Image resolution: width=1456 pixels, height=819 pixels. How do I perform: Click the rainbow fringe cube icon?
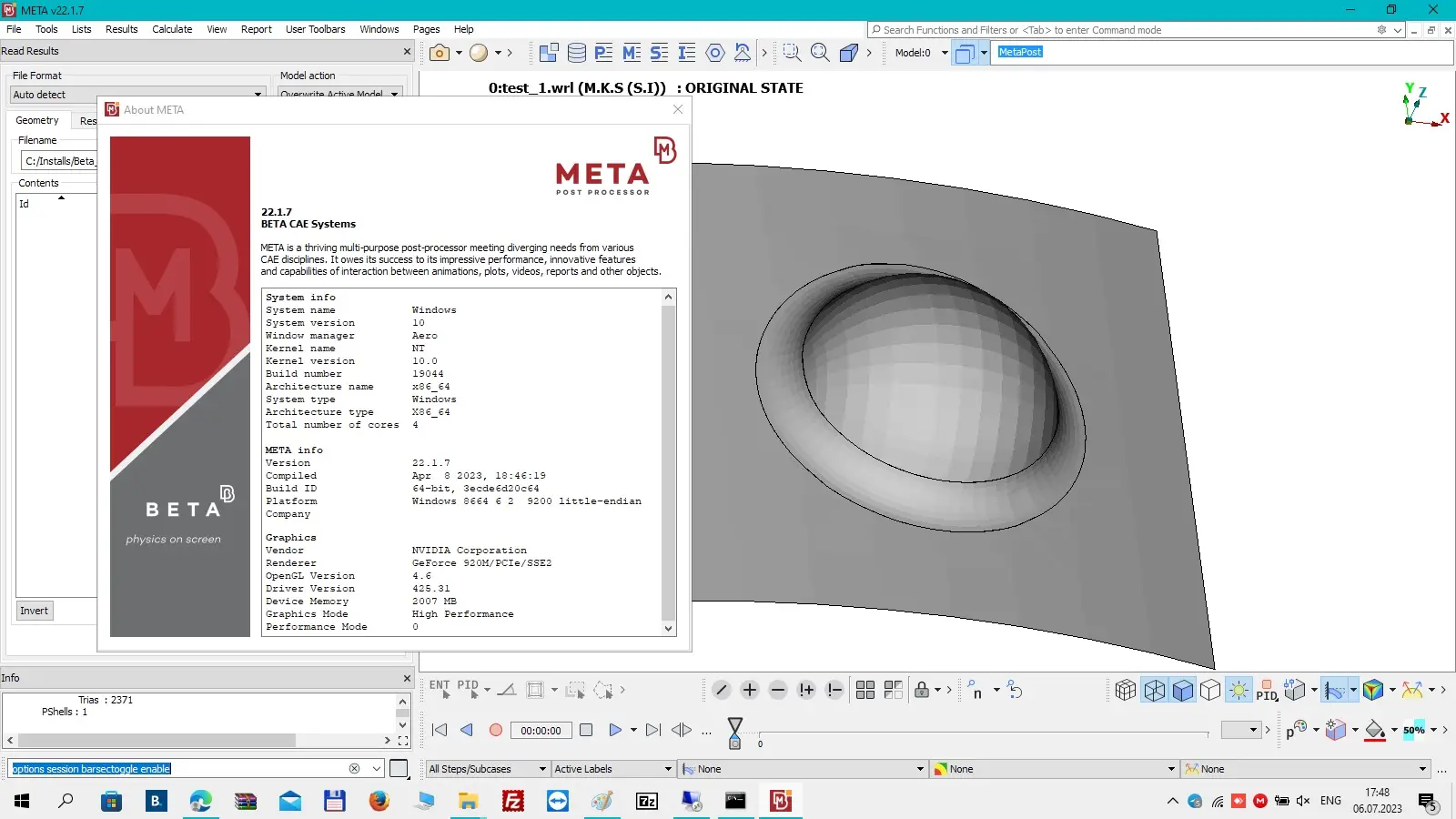[x=1373, y=690]
